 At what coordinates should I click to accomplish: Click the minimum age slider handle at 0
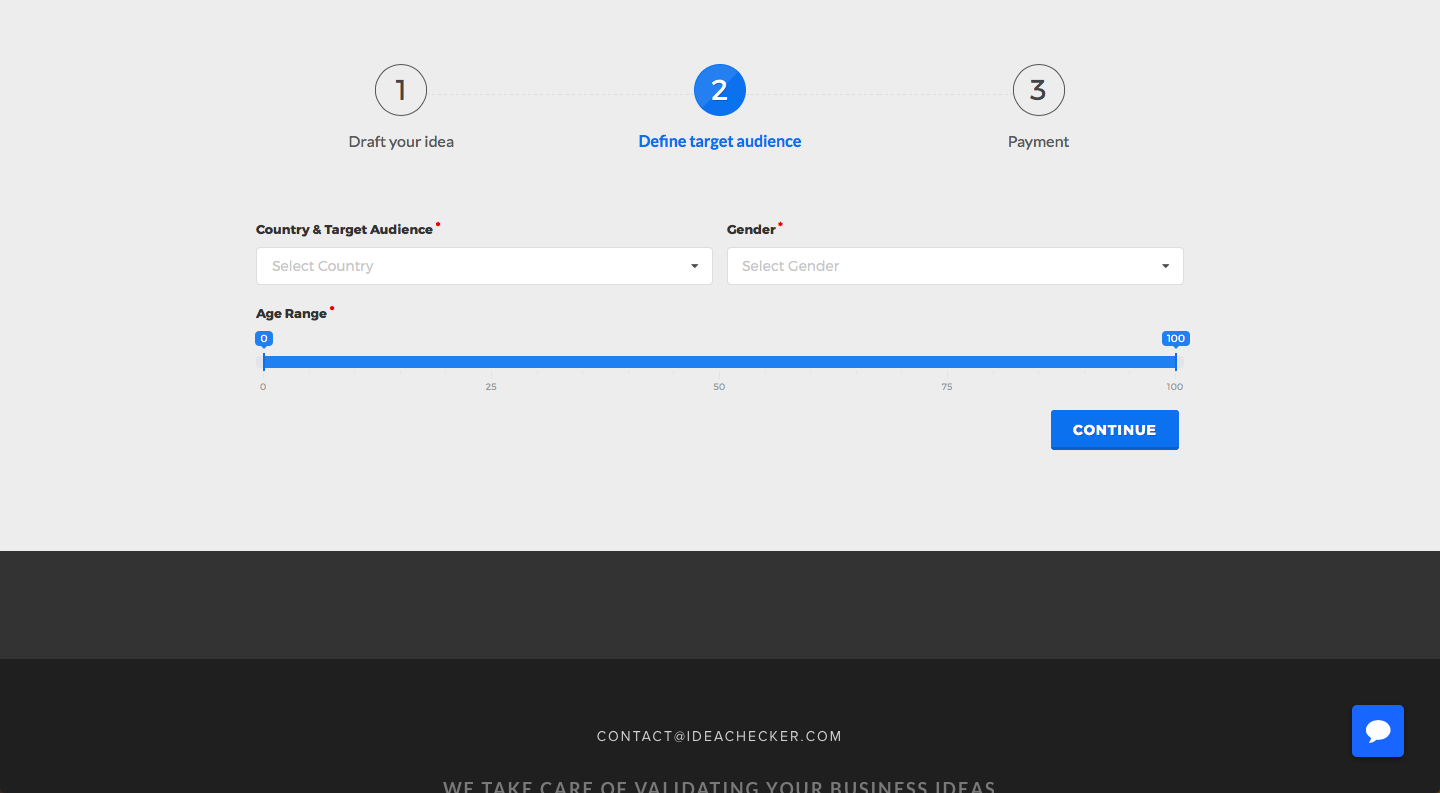pyautogui.click(x=264, y=361)
